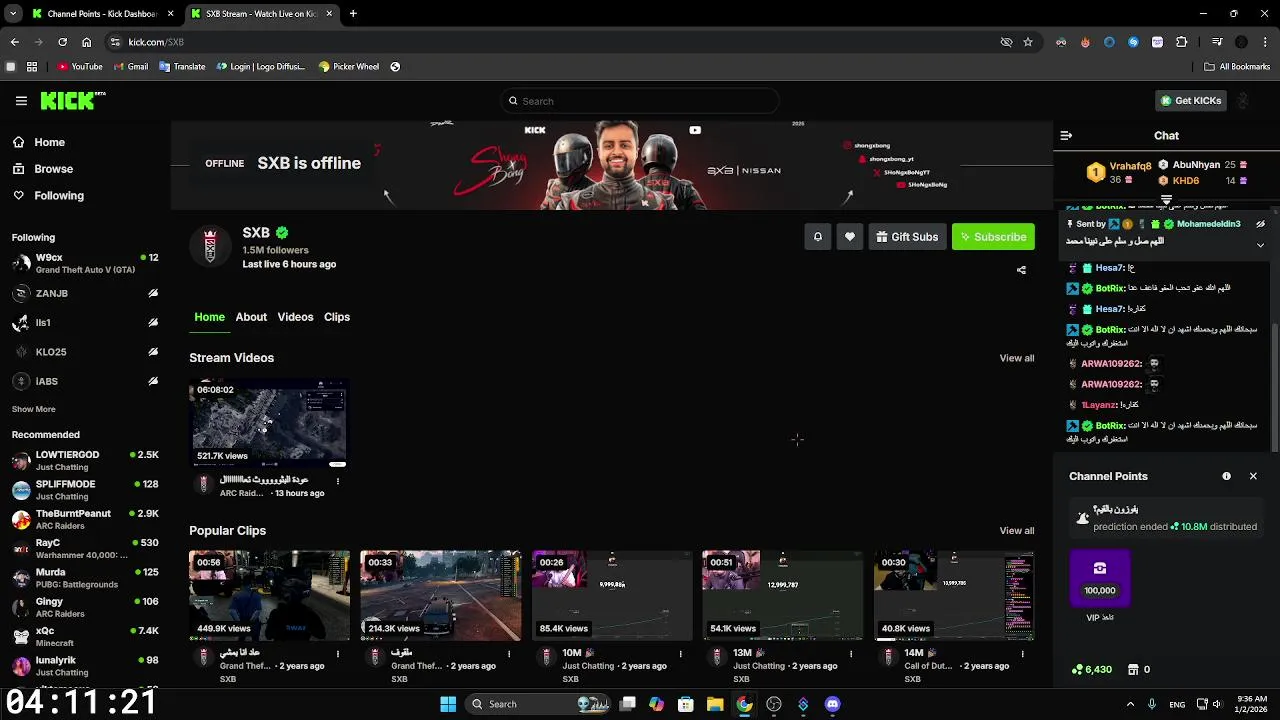Collapse the chat panel

(x=1066, y=136)
